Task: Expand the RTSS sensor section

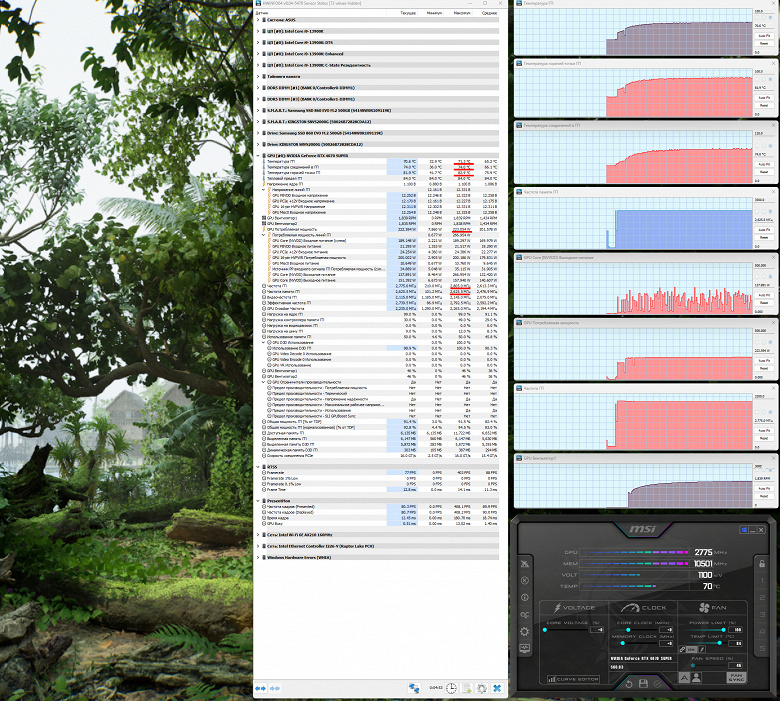Action: (x=258, y=467)
